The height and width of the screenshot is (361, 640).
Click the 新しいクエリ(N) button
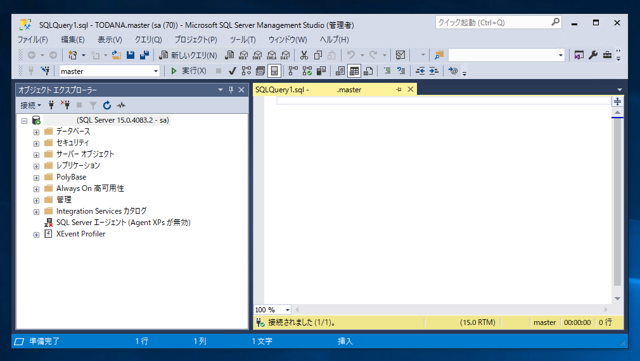coord(188,55)
